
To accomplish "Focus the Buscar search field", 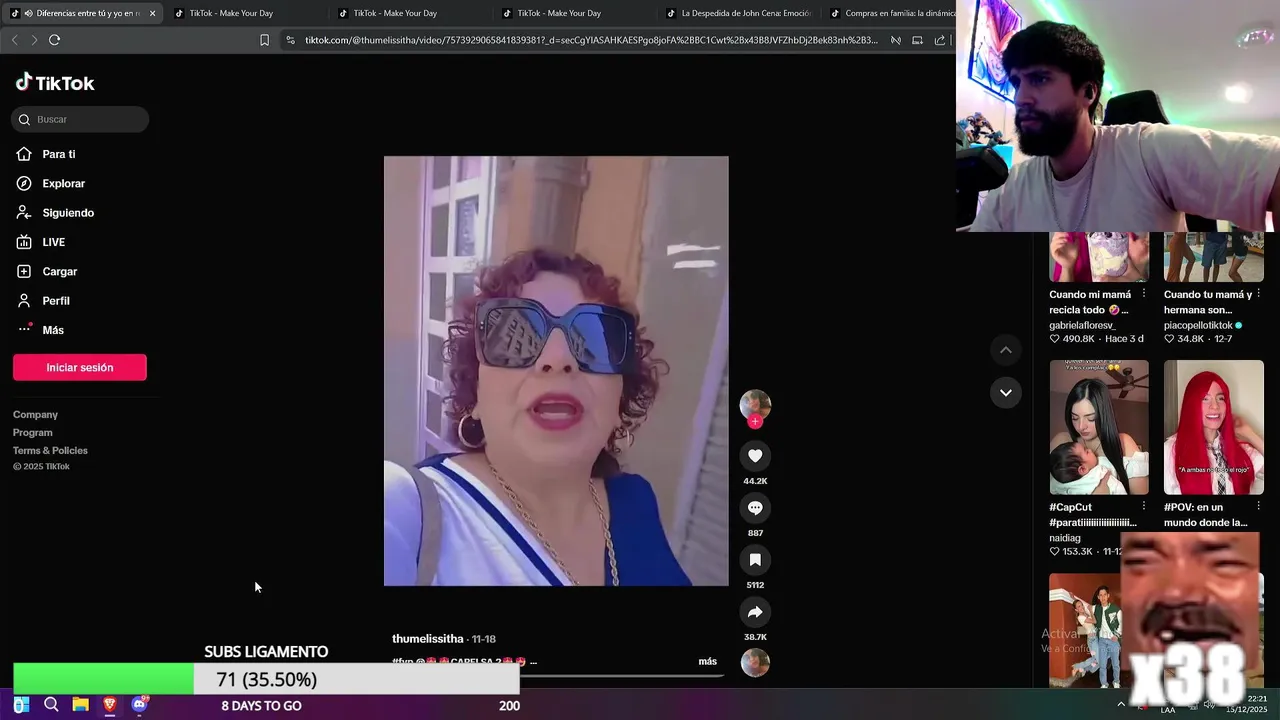I will tap(80, 119).
